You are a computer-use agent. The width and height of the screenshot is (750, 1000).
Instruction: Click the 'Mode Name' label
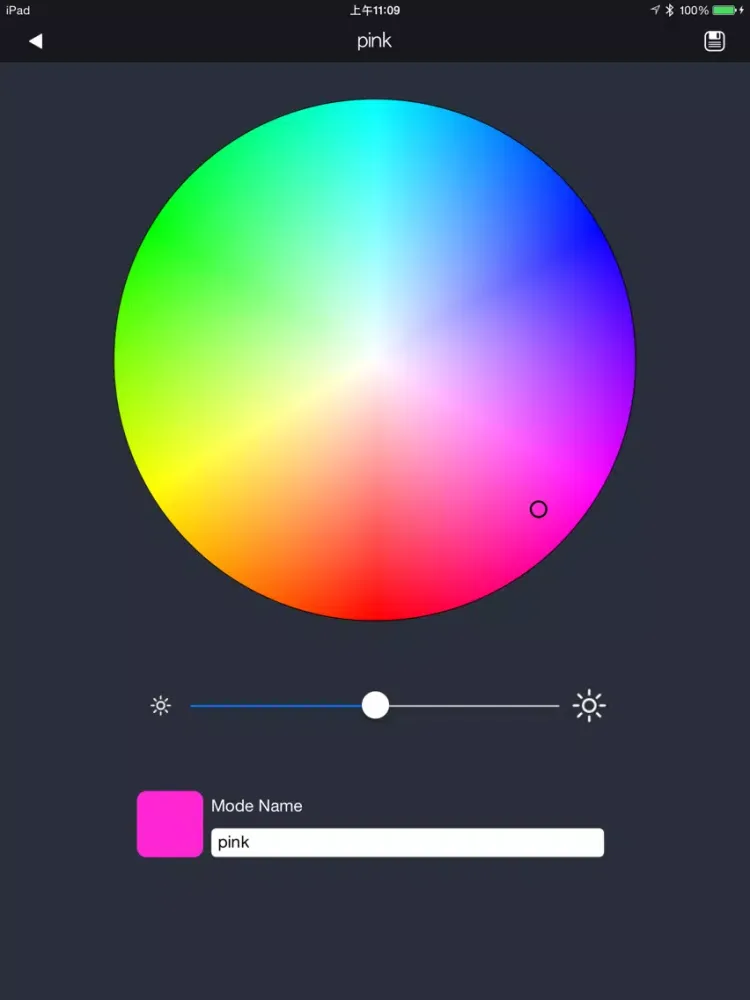coord(256,805)
